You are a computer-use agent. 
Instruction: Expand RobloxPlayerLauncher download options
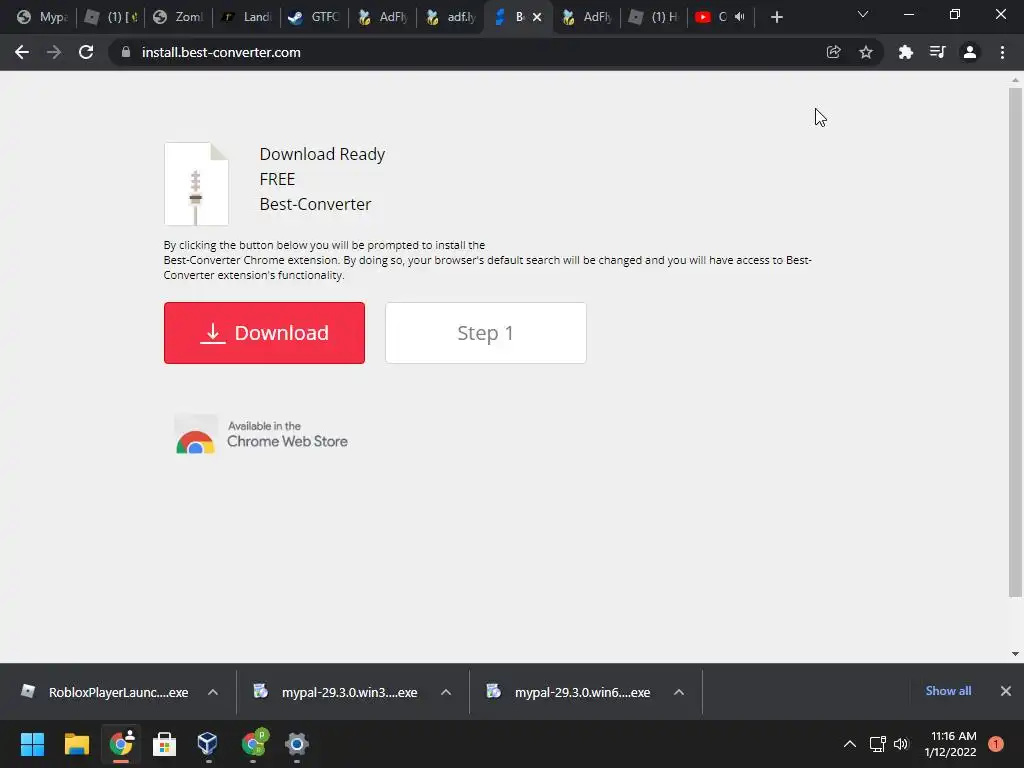[213, 692]
